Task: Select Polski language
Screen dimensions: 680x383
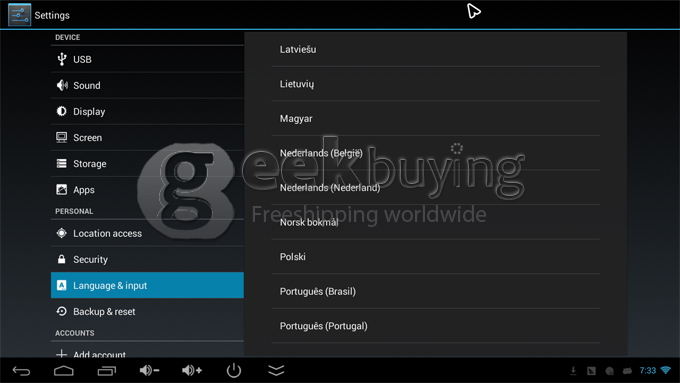Action: coord(435,256)
